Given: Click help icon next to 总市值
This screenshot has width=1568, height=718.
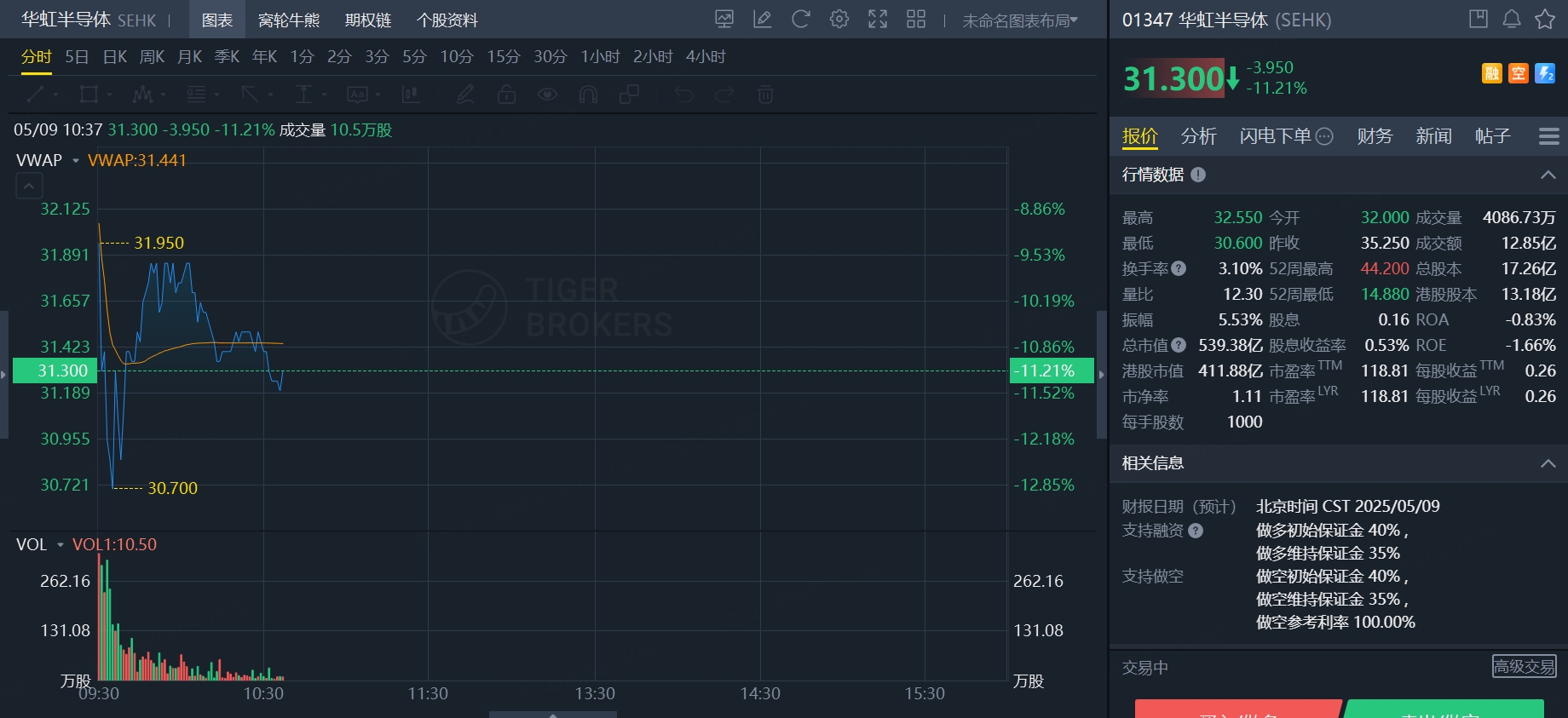Looking at the screenshot, I should tap(1179, 345).
